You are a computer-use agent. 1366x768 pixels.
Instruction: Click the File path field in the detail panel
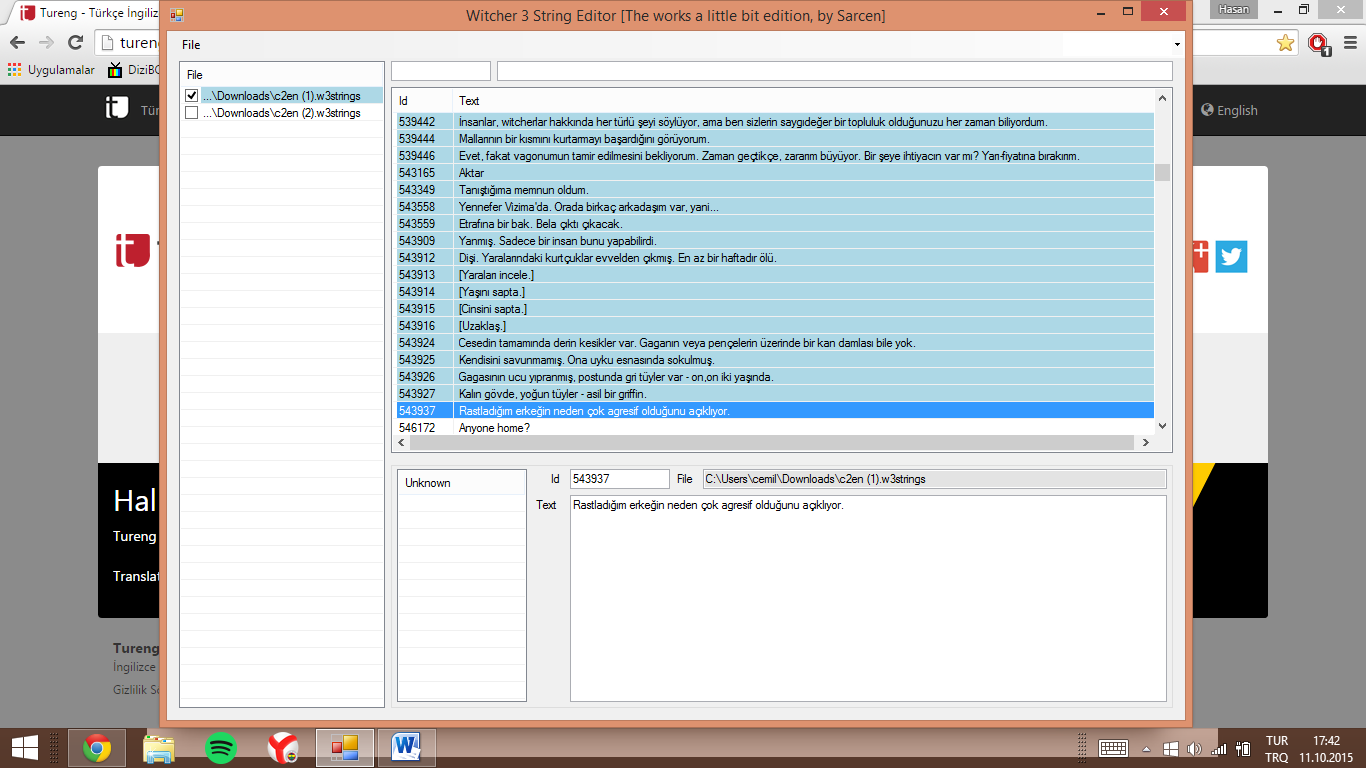click(x=934, y=479)
